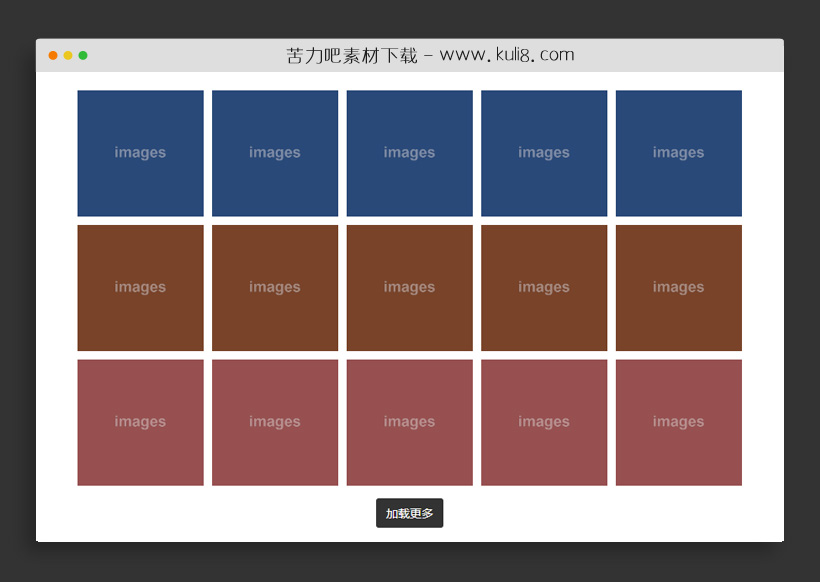Click the last rose-red image tile
Screen dimensions: 820x582
click(678, 422)
